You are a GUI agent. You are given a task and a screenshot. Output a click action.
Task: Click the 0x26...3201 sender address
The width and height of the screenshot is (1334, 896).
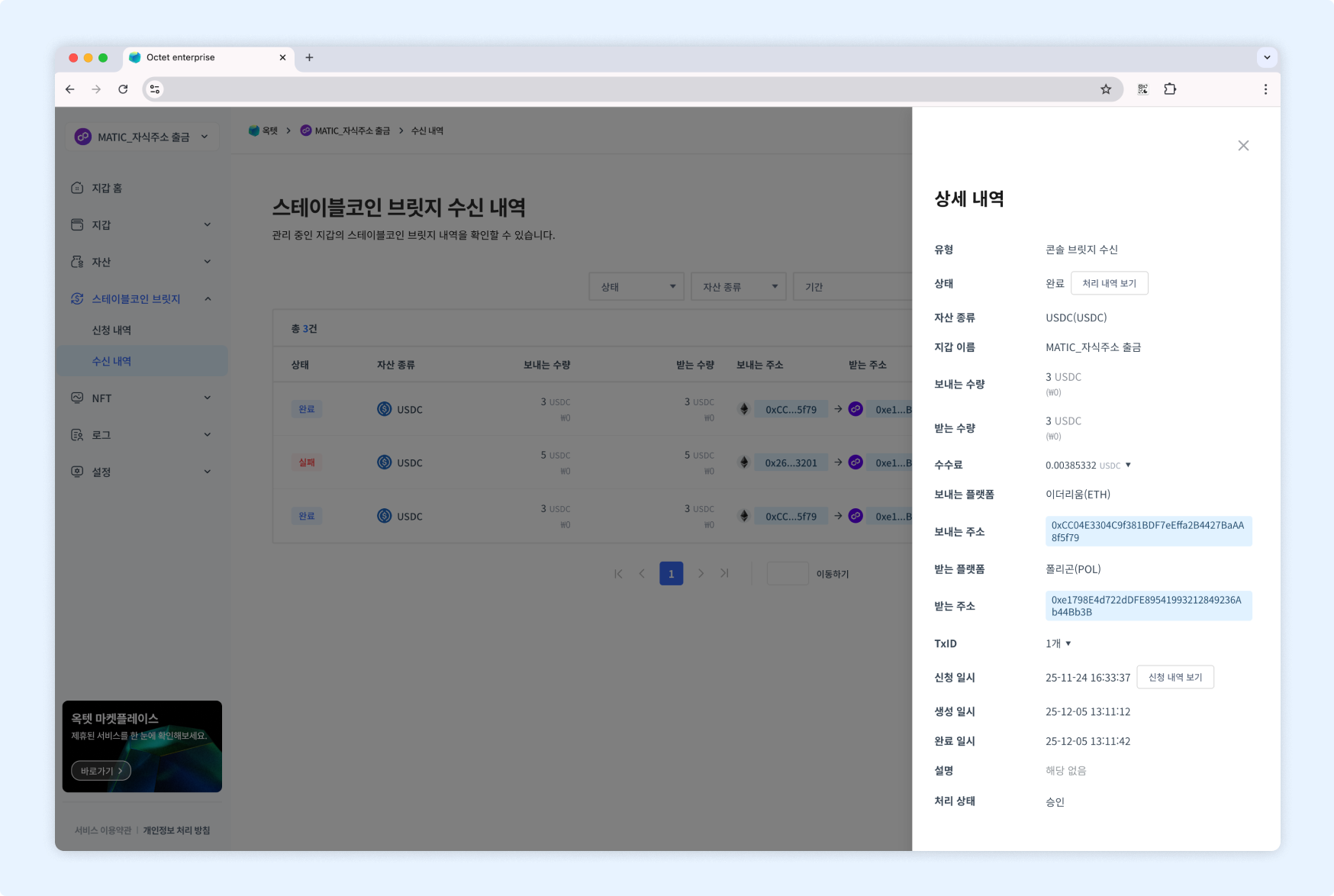coord(791,463)
